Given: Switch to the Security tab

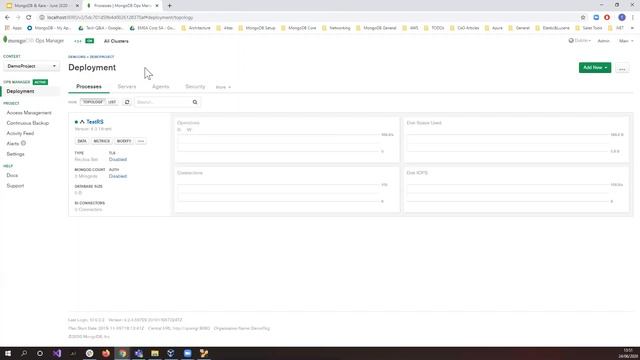Looking at the screenshot, I should (195, 87).
